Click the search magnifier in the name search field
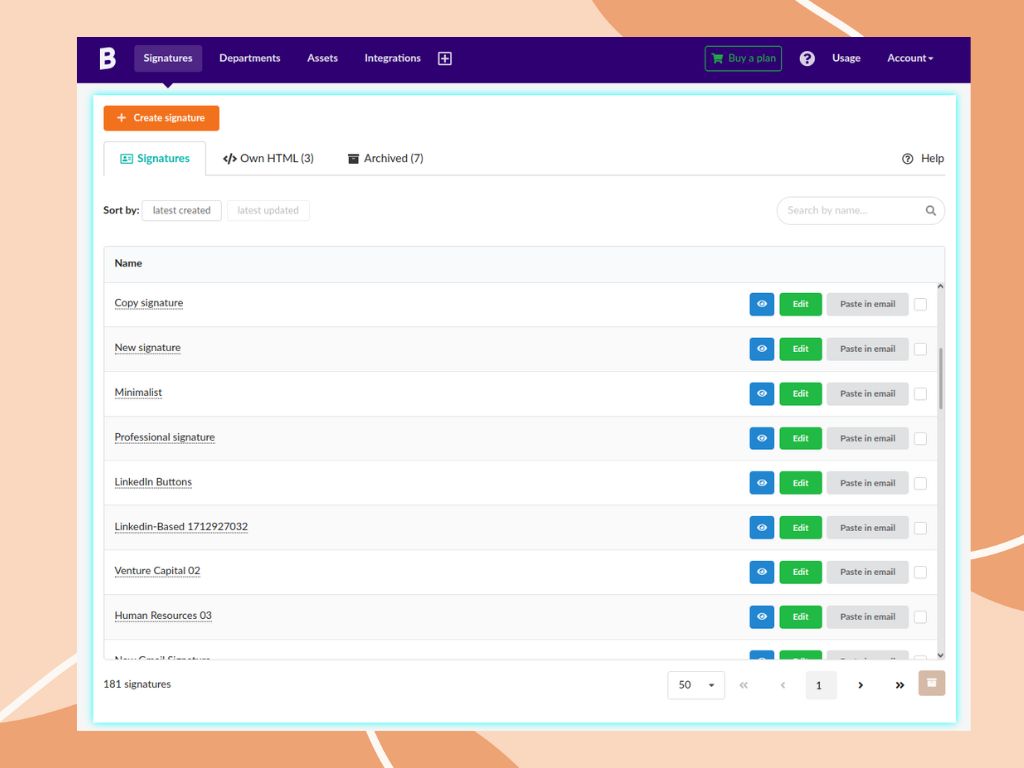1024x768 pixels. click(930, 210)
